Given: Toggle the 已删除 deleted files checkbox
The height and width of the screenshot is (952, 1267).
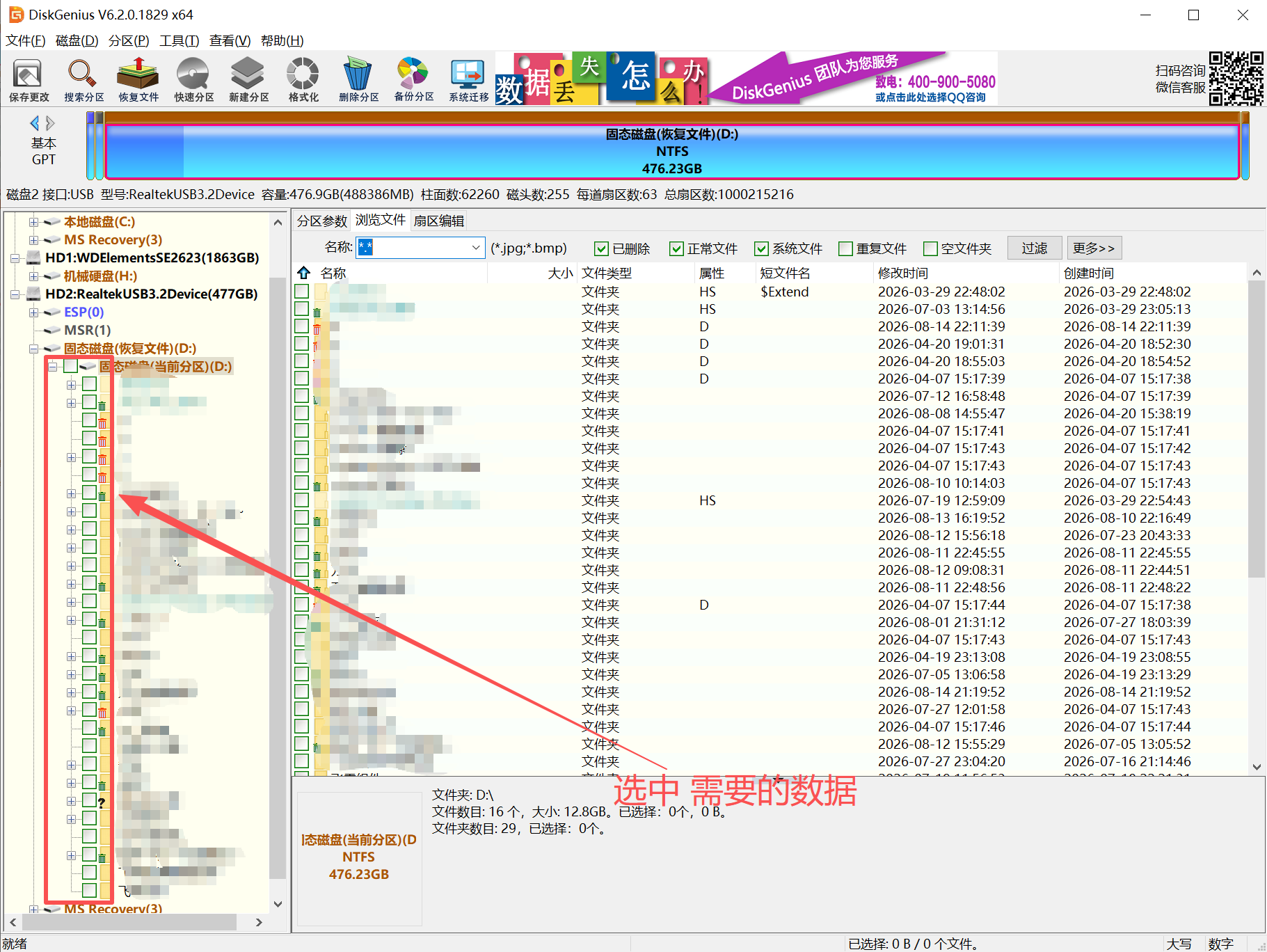Looking at the screenshot, I should 601,248.
